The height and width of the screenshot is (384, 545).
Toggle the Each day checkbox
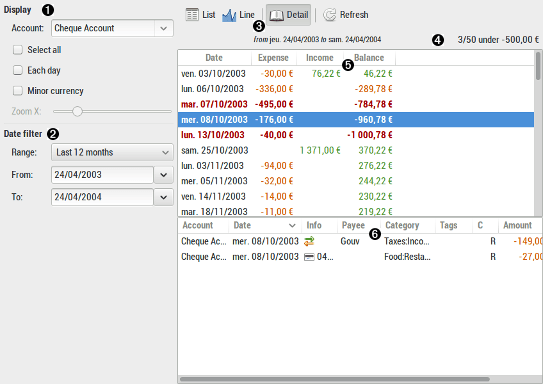pos(18,71)
